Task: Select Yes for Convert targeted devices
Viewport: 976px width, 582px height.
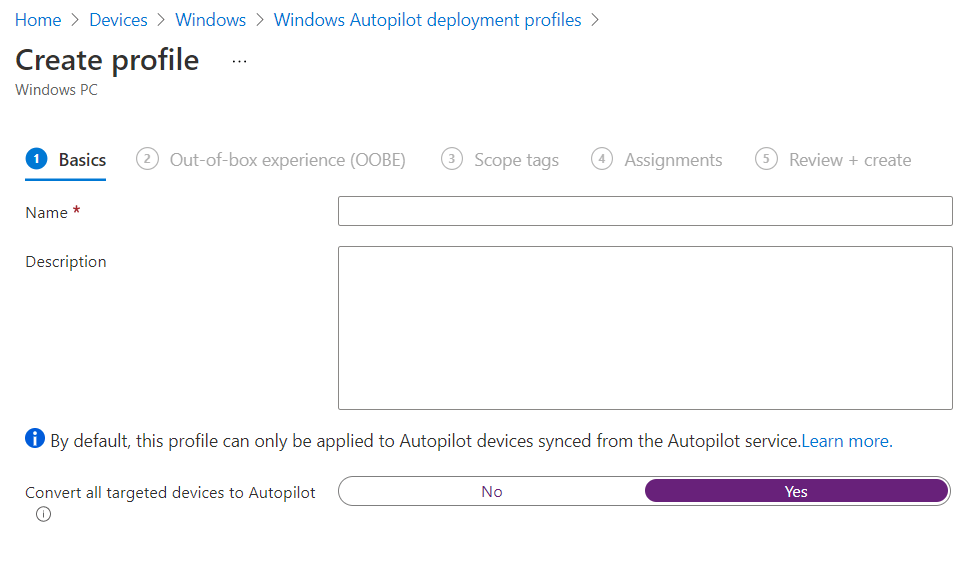Action: (x=796, y=491)
